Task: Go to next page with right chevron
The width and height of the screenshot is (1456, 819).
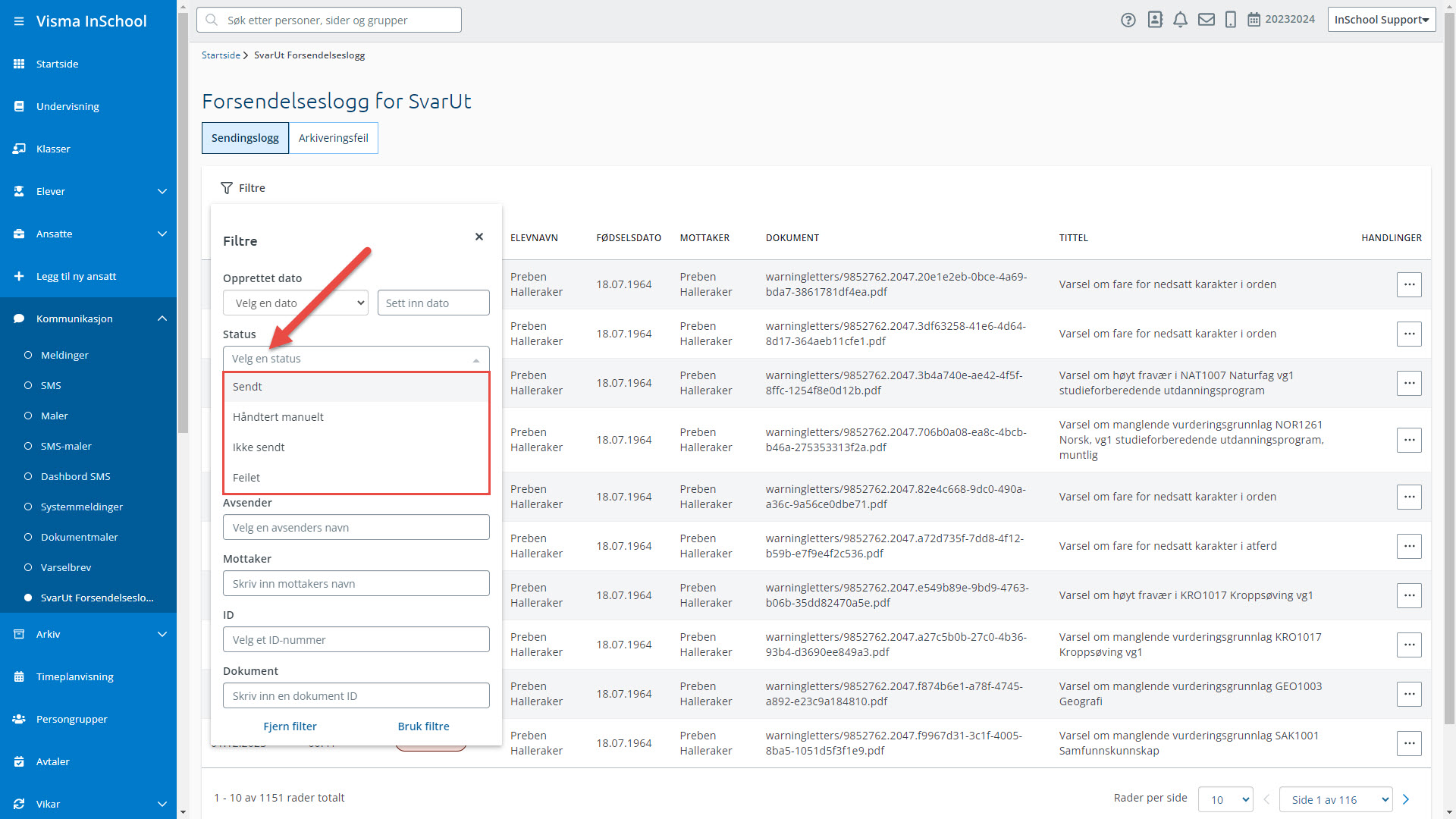Action: point(1406,799)
